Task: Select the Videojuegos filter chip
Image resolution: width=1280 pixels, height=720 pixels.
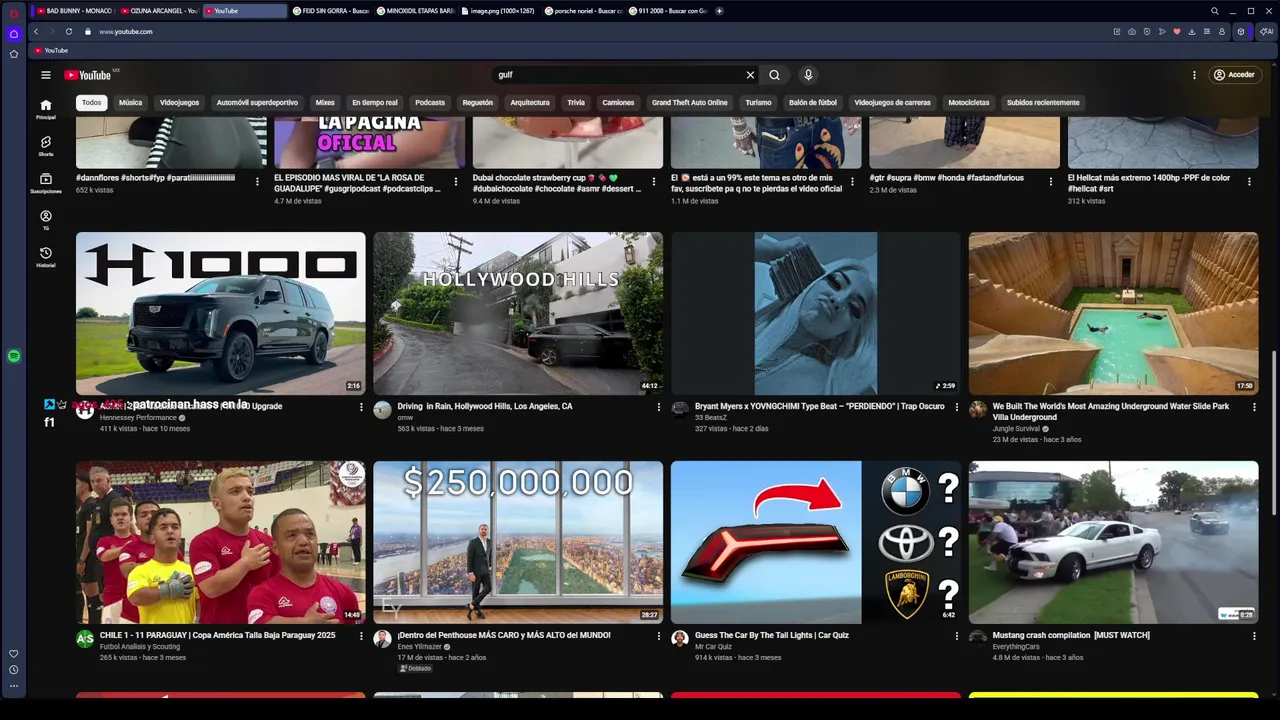Action: (x=180, y=102)
